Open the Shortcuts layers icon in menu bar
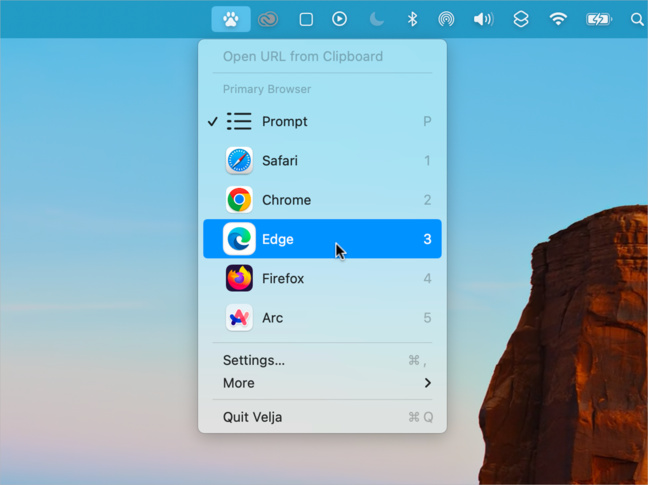 [521, 19]
